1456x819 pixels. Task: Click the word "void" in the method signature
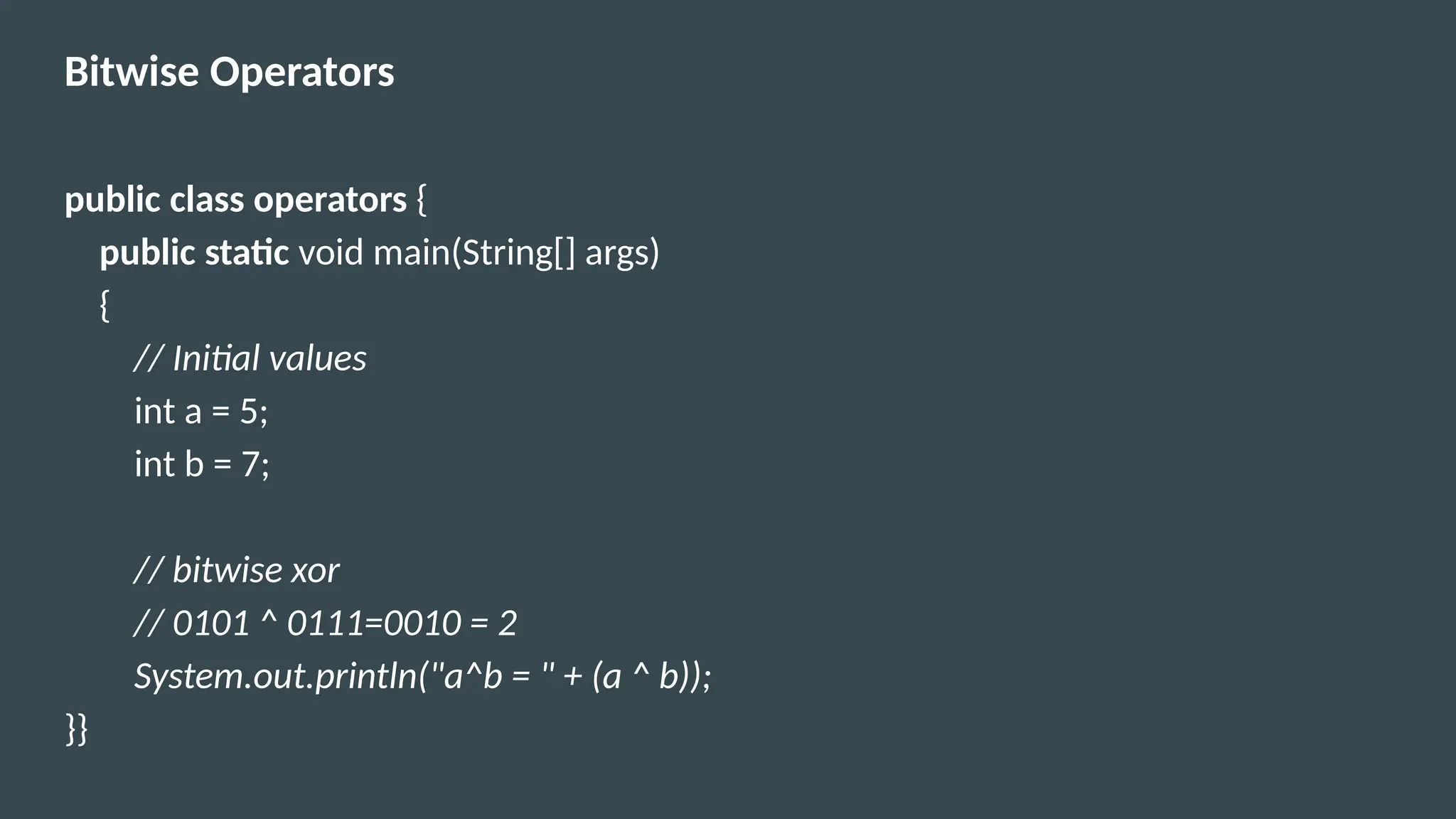coord(331,252)
